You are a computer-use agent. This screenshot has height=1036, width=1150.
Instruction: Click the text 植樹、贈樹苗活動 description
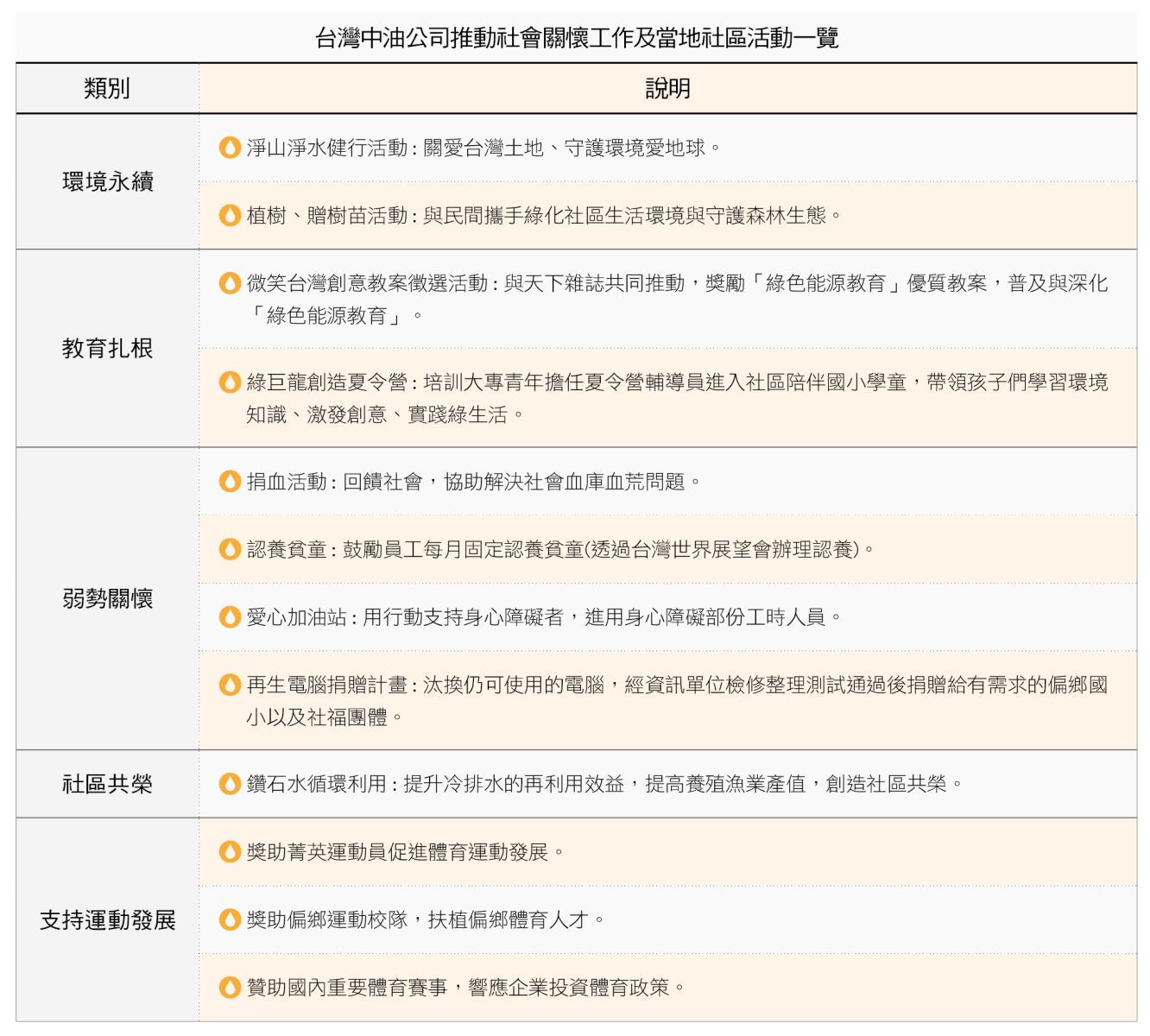click(x=544, y=215)
